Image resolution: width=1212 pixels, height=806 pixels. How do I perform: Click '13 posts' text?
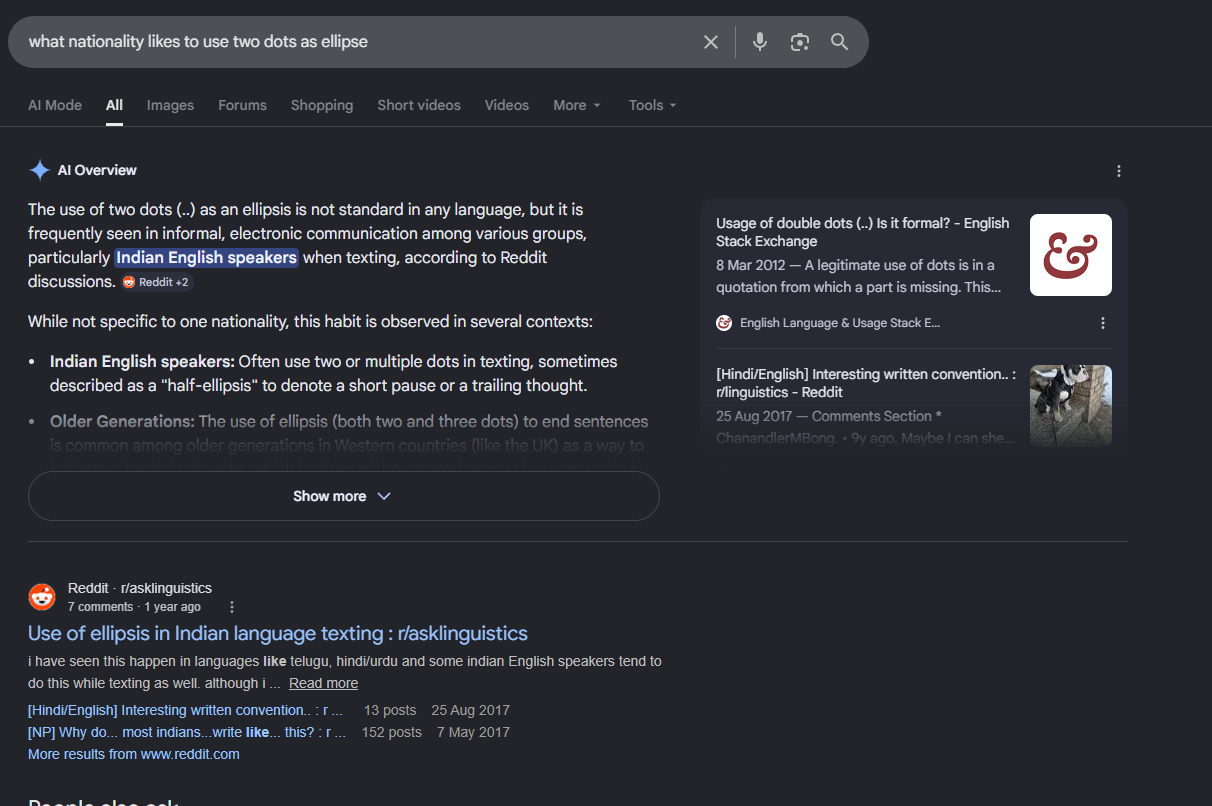click(390, 710)
